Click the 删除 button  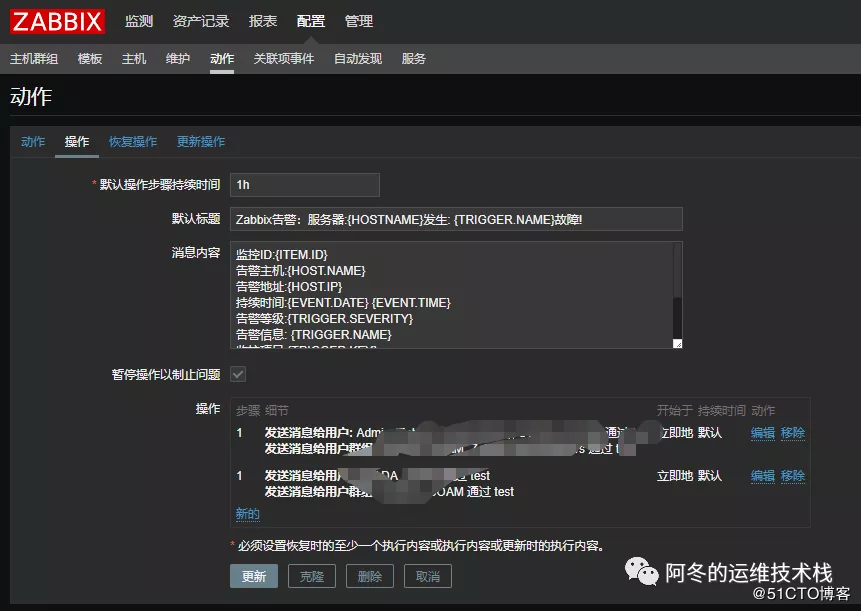(x=370, y=576)
